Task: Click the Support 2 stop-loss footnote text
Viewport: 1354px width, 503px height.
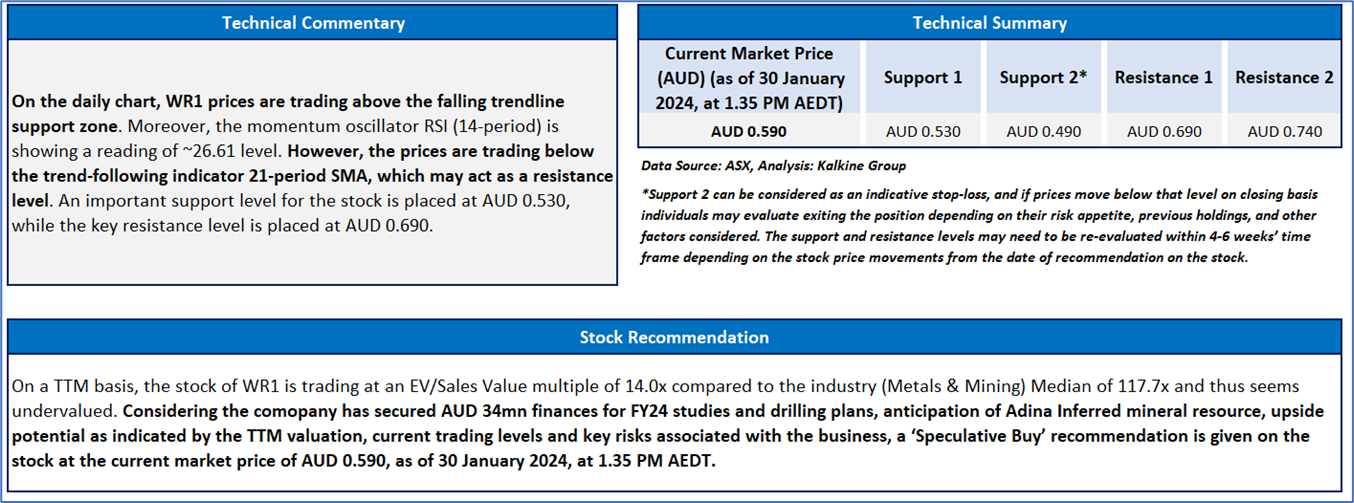Action: click(x=980, y=215)
